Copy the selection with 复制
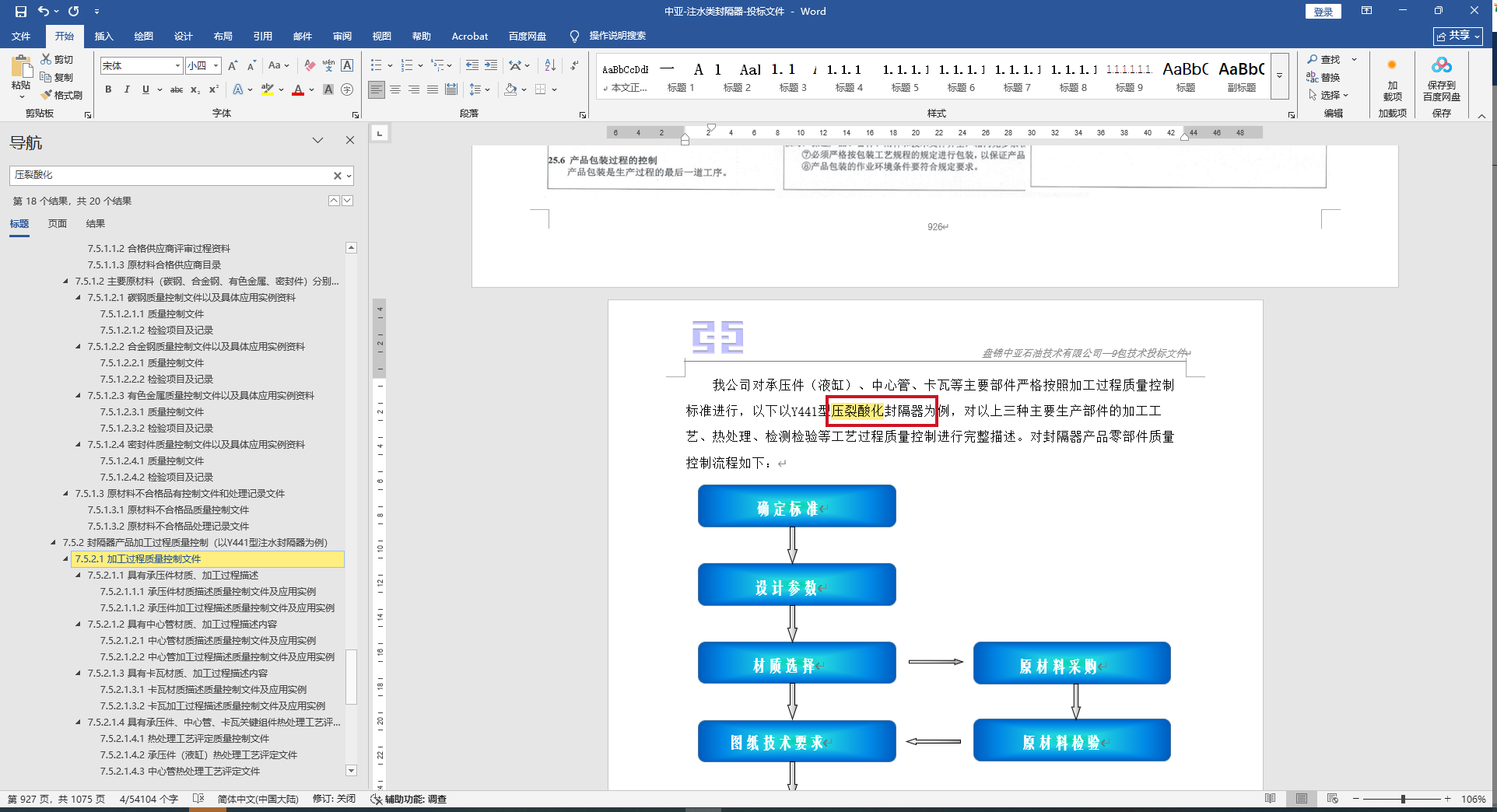 point(58,77)
